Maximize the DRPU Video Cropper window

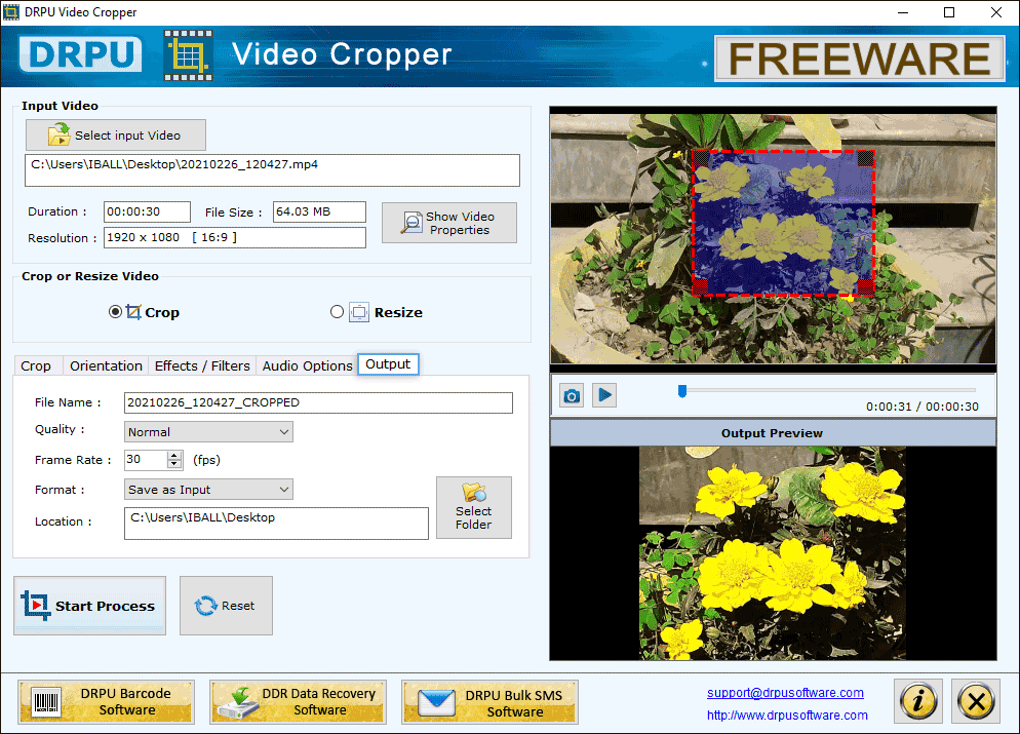[949, 12]
